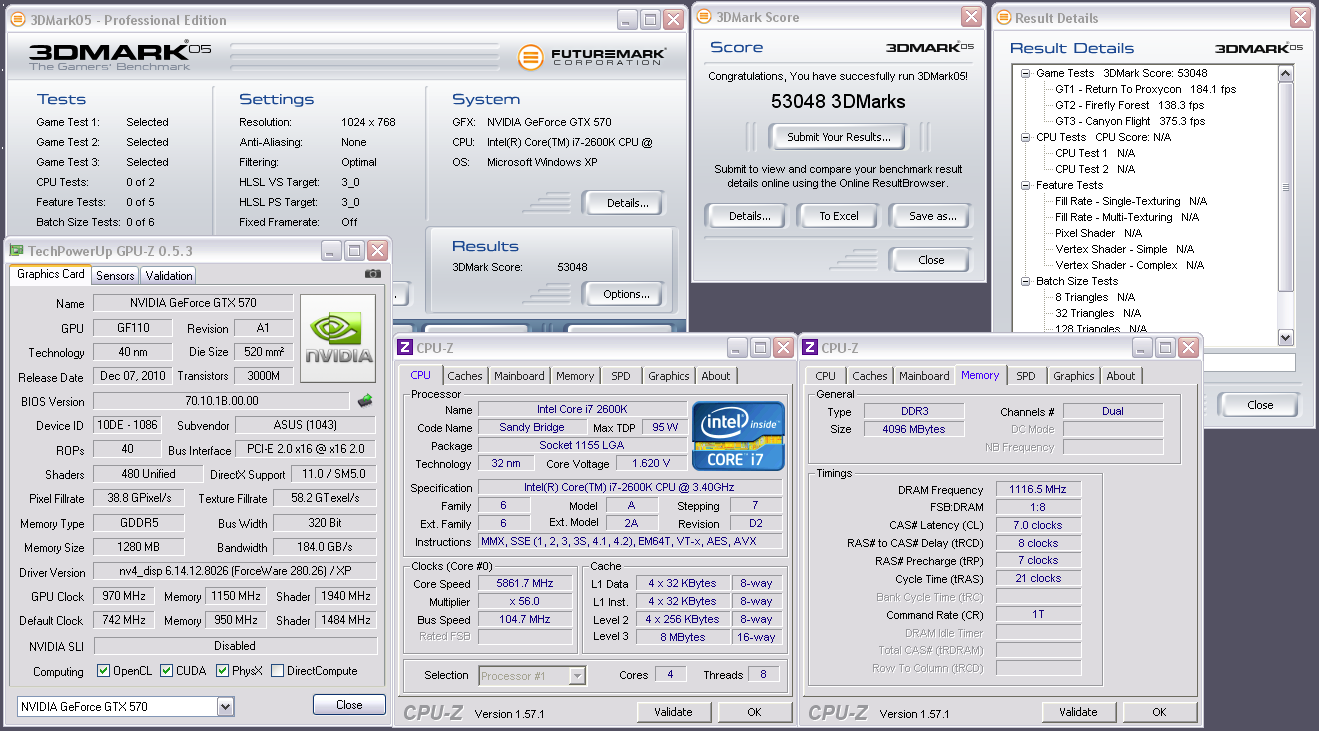Click the Multiplier x 56.0 value
Viewport: 1319px width, 731px height.
click(525, 601)
